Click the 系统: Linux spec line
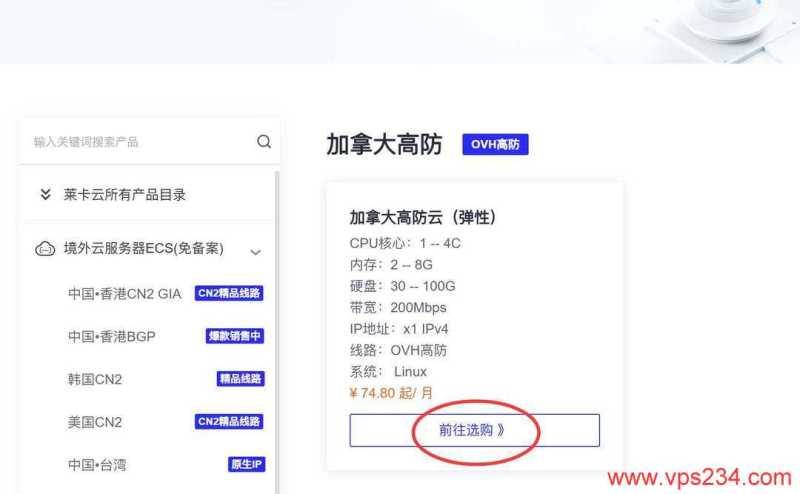Viewport: 800px width, 494px height. (388, 372)
